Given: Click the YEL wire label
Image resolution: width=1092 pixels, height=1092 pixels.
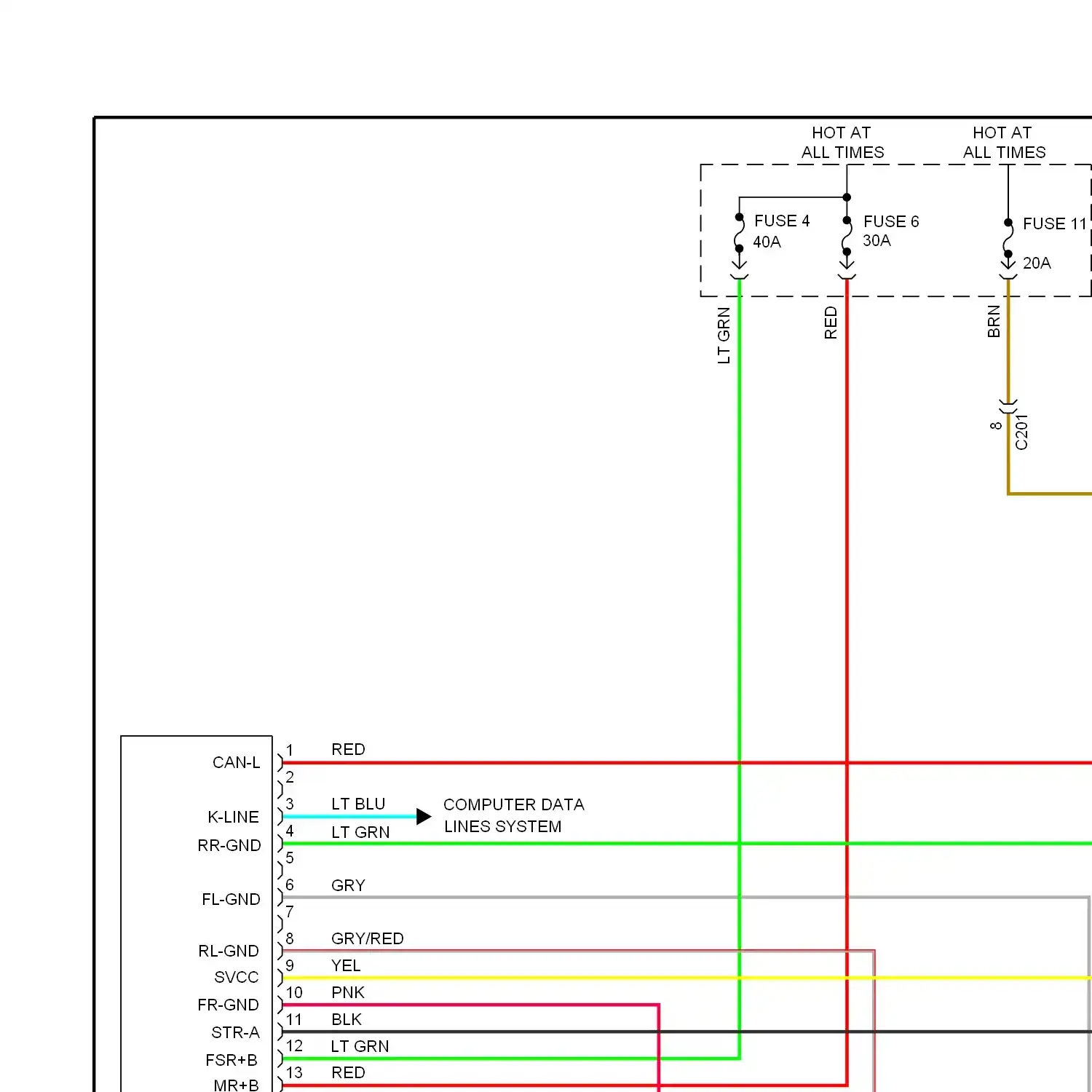Looking at the screenshot, I should pyautogui.click(x=346, y=965).
